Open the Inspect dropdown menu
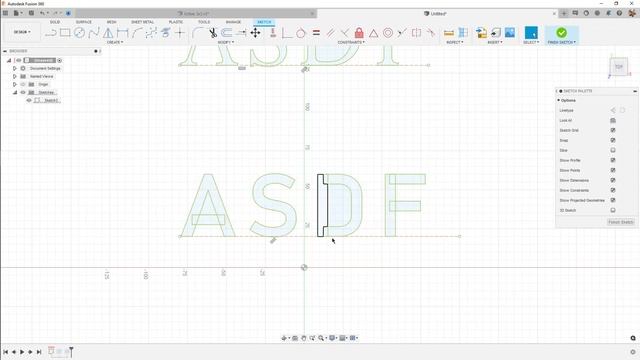The height and width of the screenshot is (360, 640). [455, 42]
